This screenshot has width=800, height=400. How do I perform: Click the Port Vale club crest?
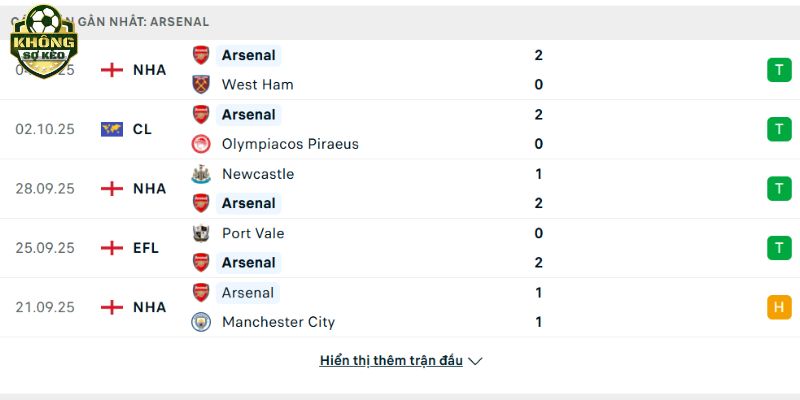click(x=201, y=233)
